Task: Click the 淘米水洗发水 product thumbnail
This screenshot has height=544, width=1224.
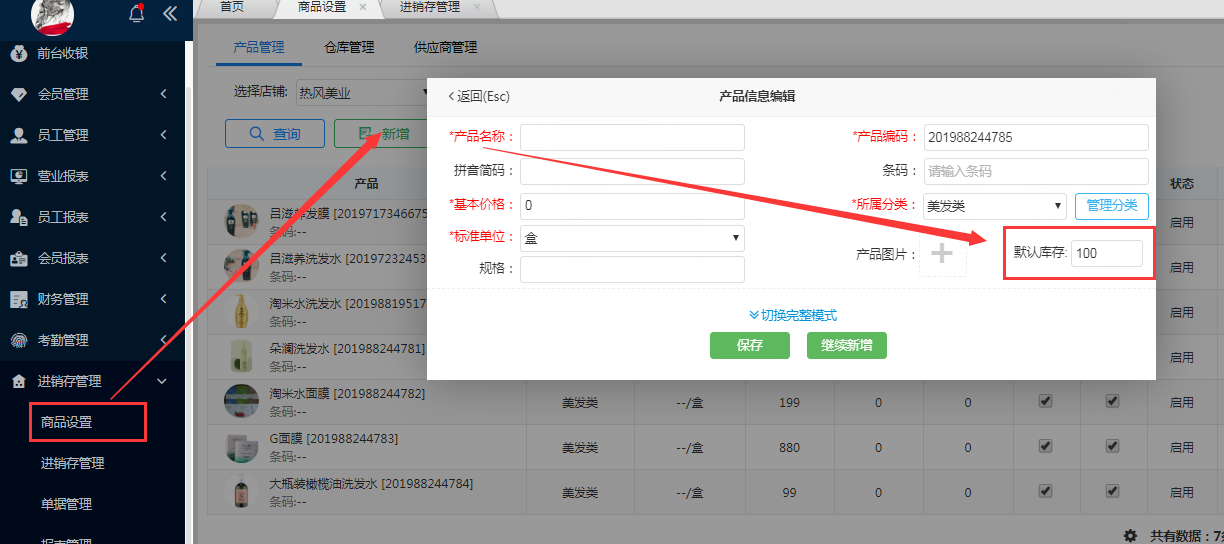Action: click(241, 311)
